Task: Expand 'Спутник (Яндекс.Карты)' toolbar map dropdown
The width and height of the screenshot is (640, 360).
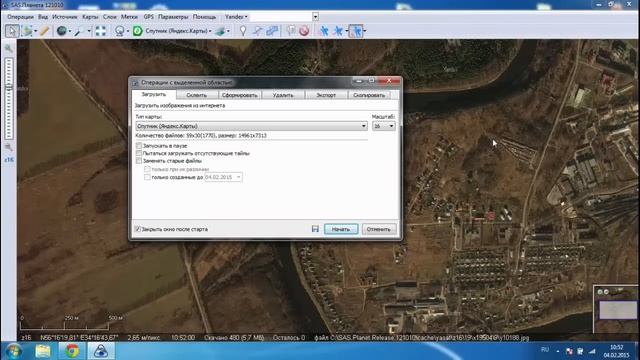Action: pyautogui.click(x=210, y=31)
